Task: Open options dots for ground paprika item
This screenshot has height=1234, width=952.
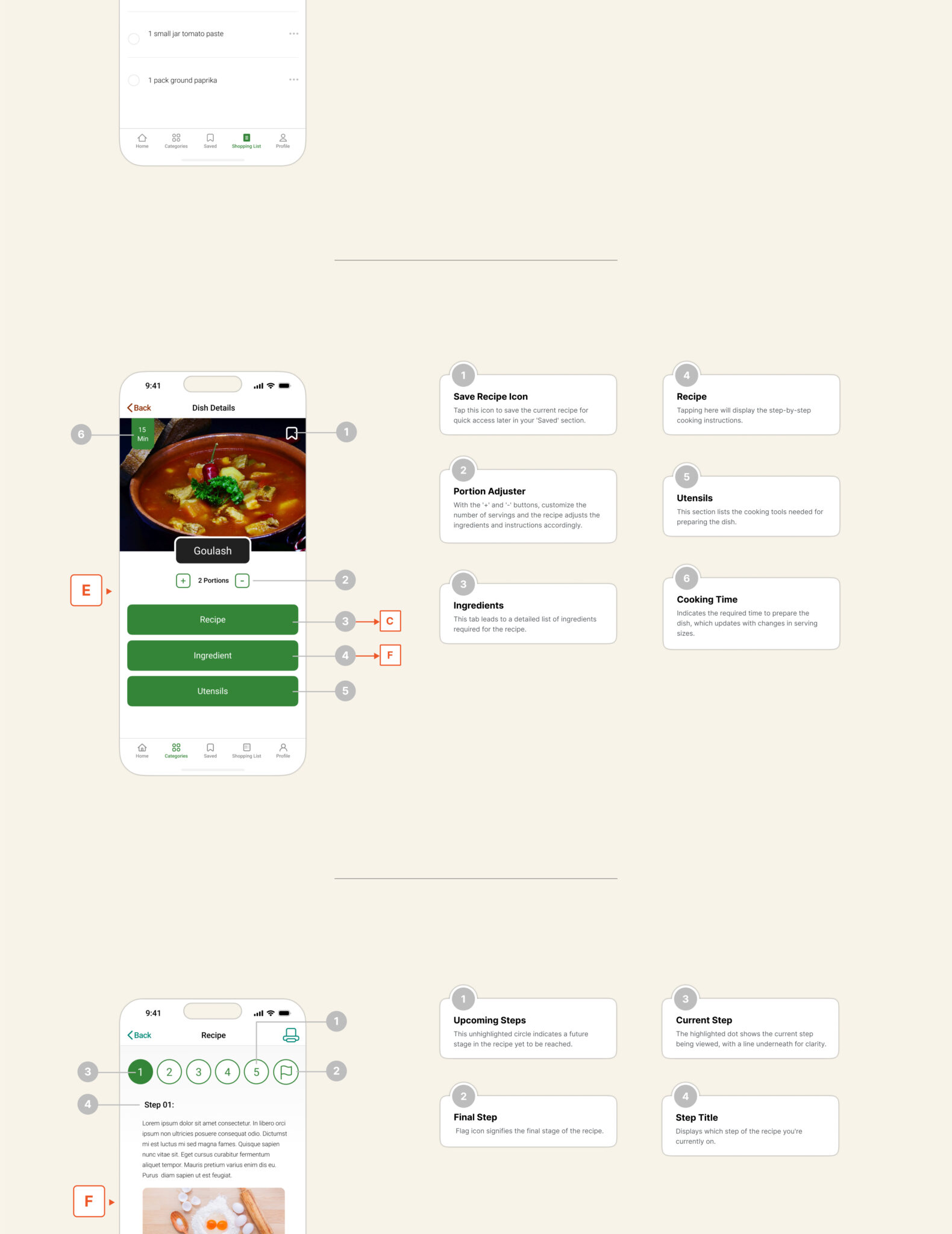Action: point(293,80)
